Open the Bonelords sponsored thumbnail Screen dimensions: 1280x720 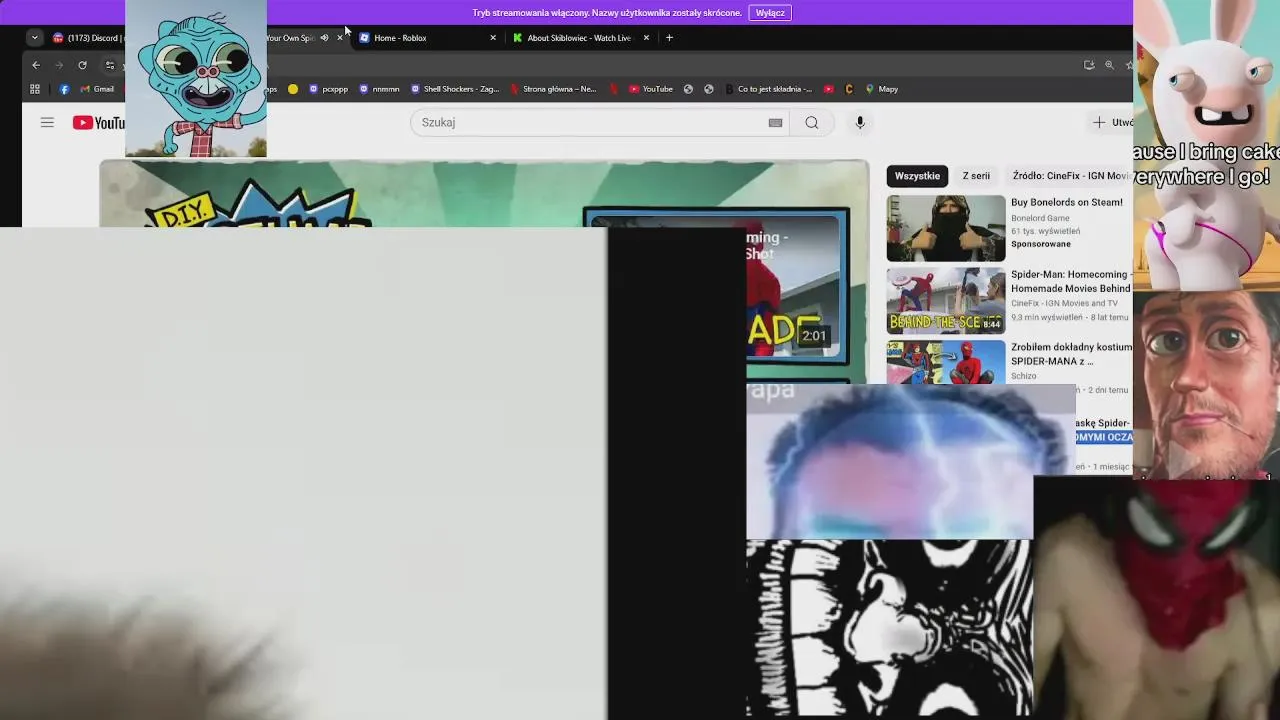[x=945, y=228]
